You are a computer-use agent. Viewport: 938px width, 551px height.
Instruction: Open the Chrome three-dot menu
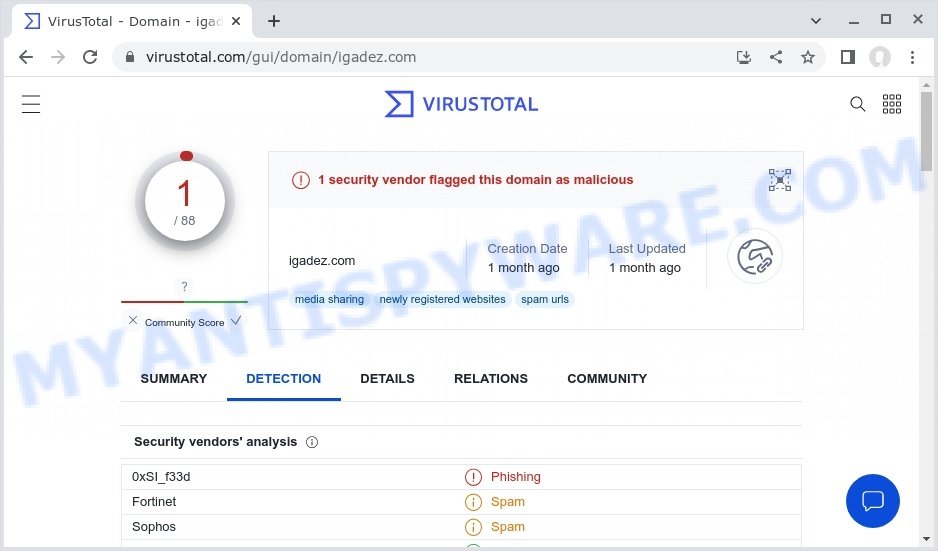[912, 57]
